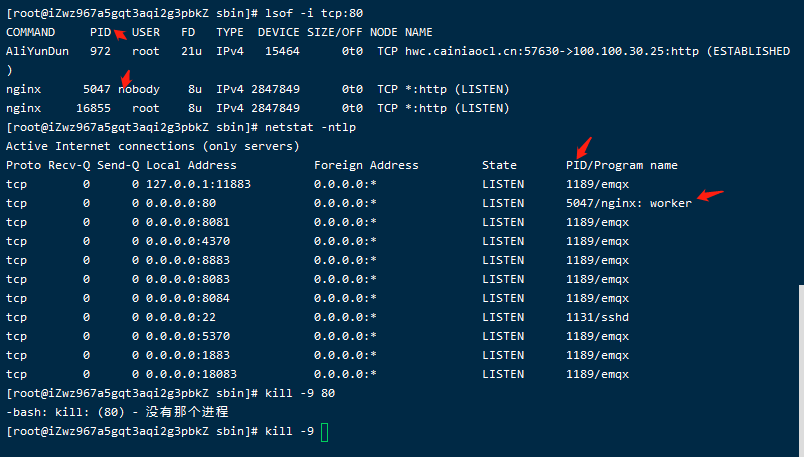Select local address 0.0.0.0:8084
The width and height of the screenshot is (804, 457).
pyautogui.click(x=188, y=298)
